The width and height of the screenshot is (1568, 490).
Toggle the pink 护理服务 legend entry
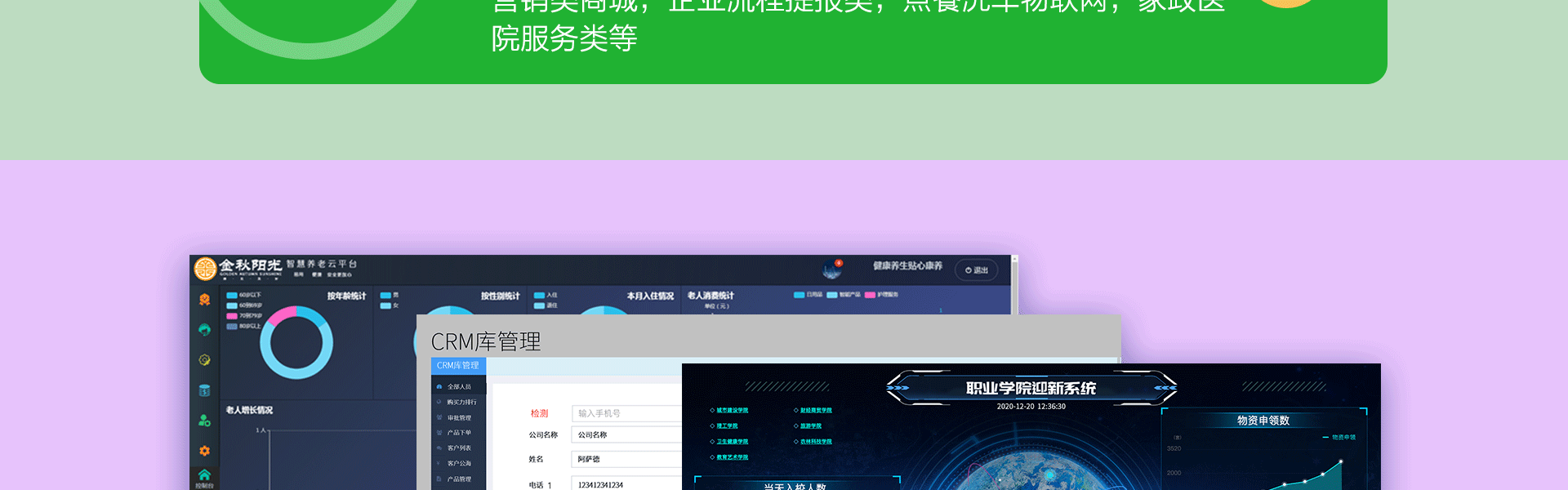(881, 295)
